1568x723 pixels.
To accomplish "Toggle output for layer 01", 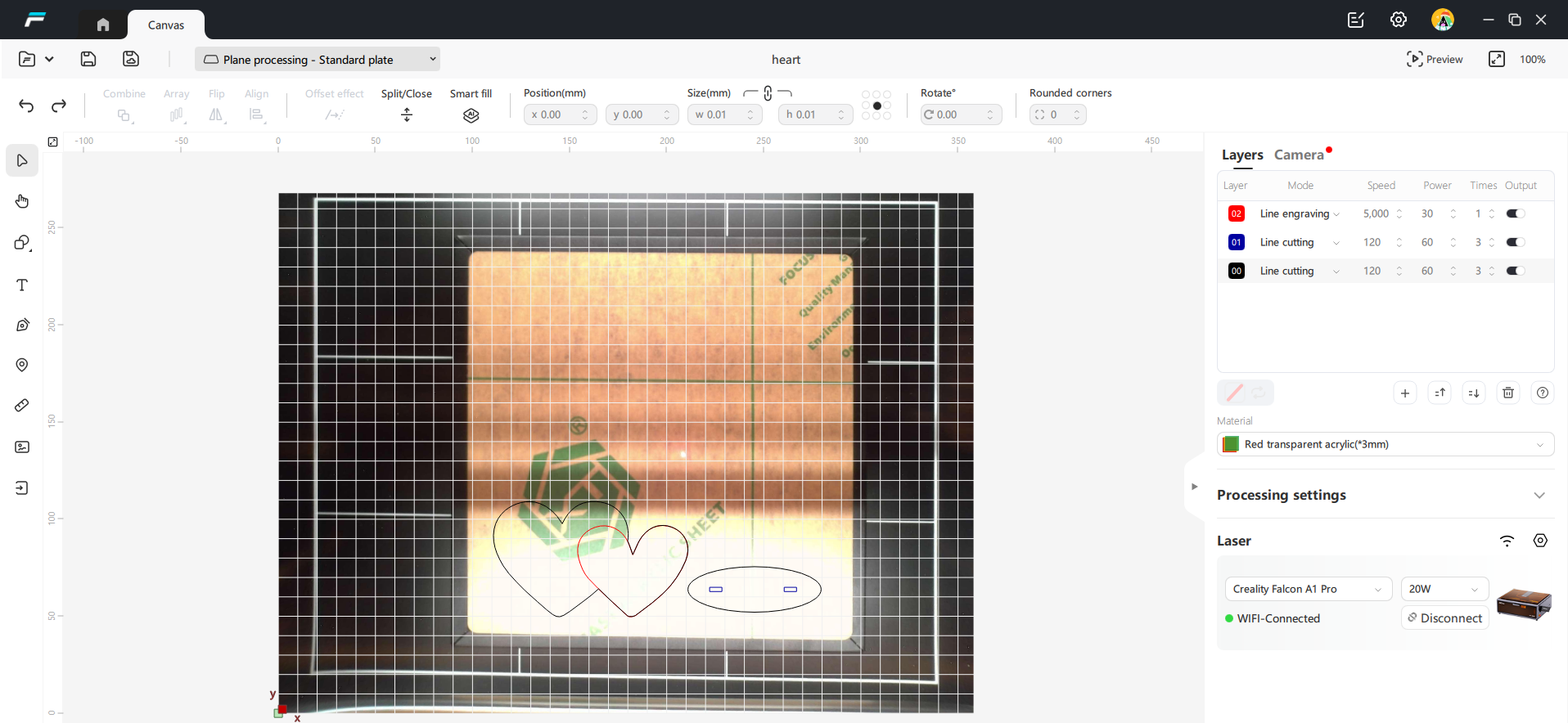I will [1515, 242].
